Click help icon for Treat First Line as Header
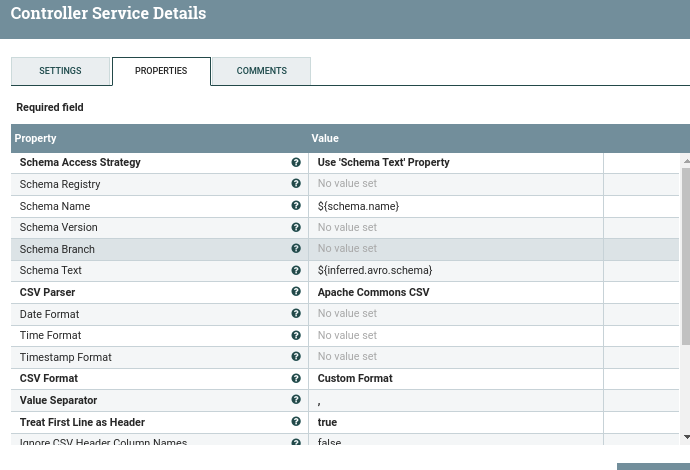The image size is (690, 470). click(x=296, y=422)
